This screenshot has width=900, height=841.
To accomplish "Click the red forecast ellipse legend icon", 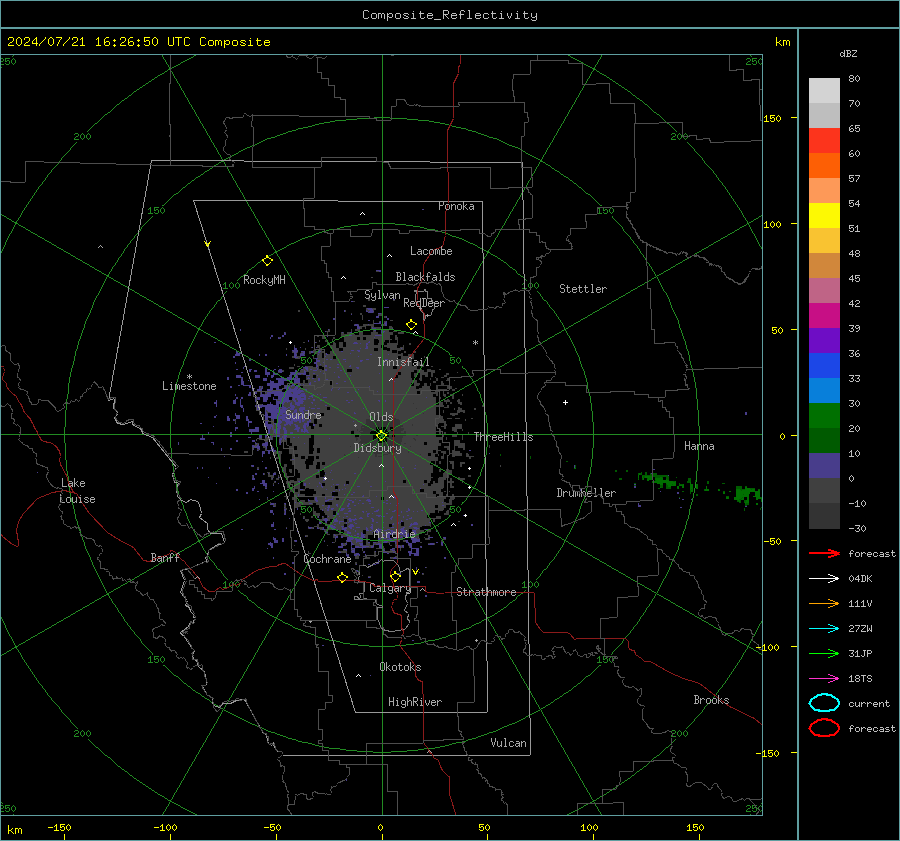I will pyautogui.click(x=824, y=728).
